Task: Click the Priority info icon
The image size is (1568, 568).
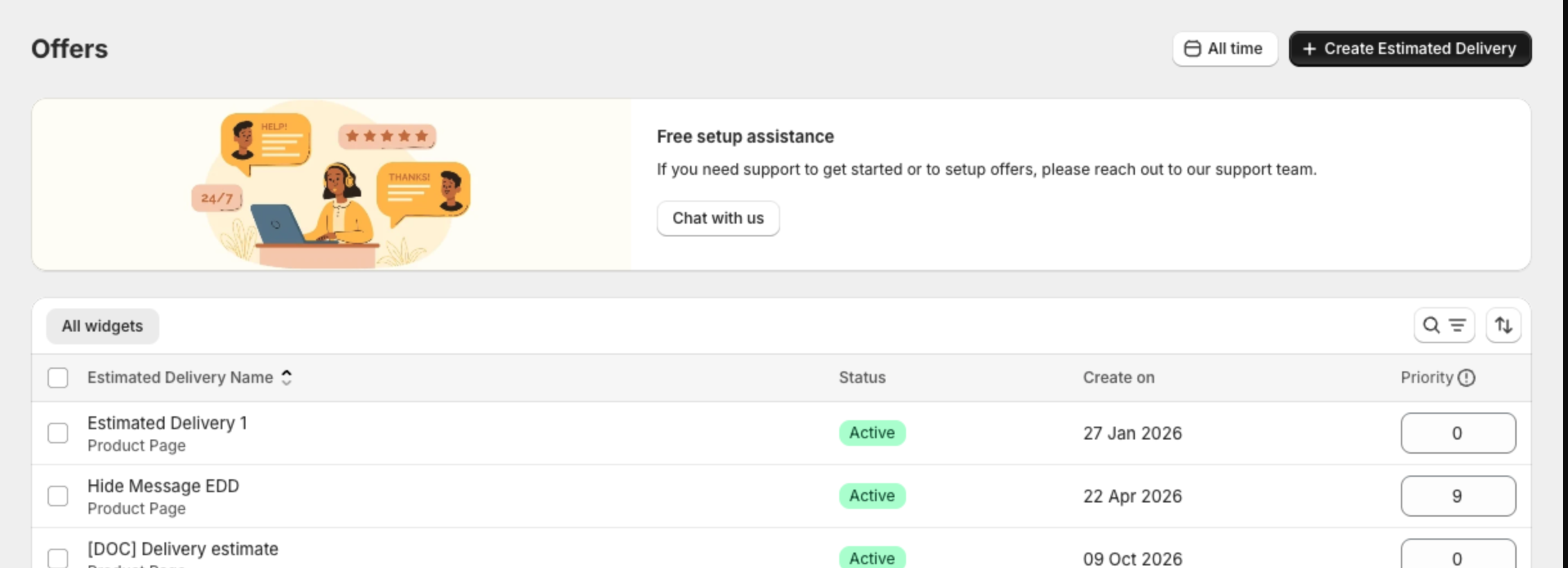Action: click(x=1466, y=378)
